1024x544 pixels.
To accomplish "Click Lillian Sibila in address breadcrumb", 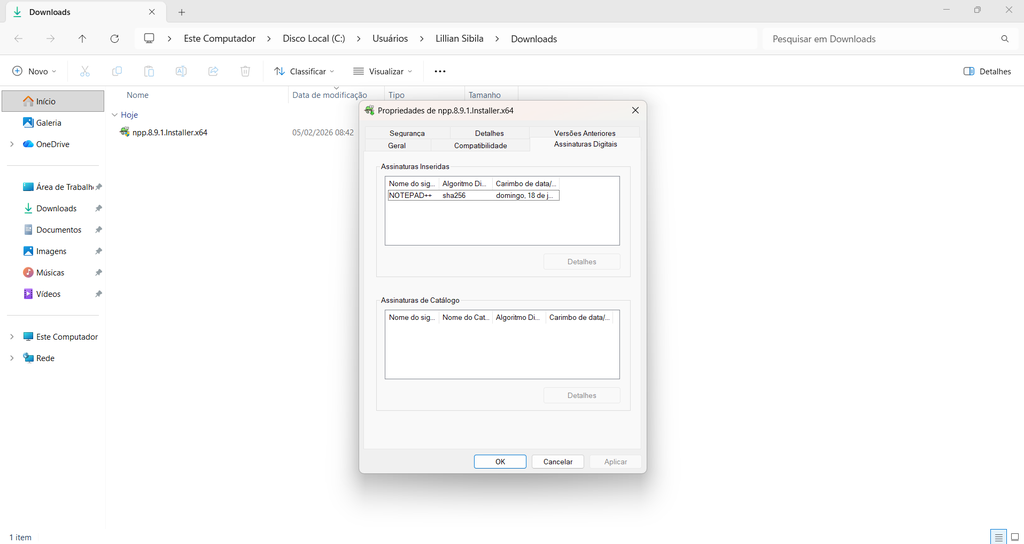I will 459,39.
